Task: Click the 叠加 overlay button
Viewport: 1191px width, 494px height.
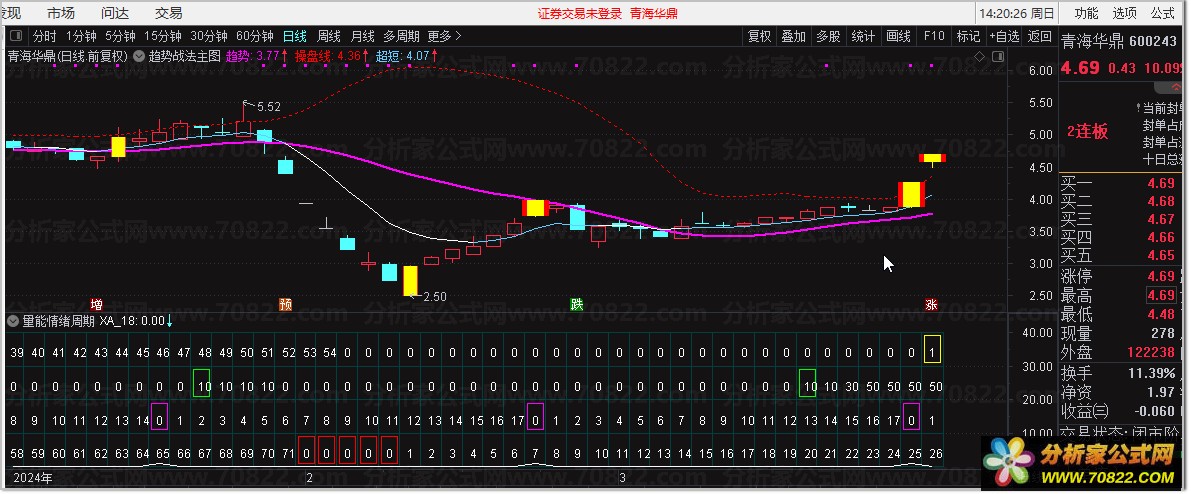Action: (794, 36)
